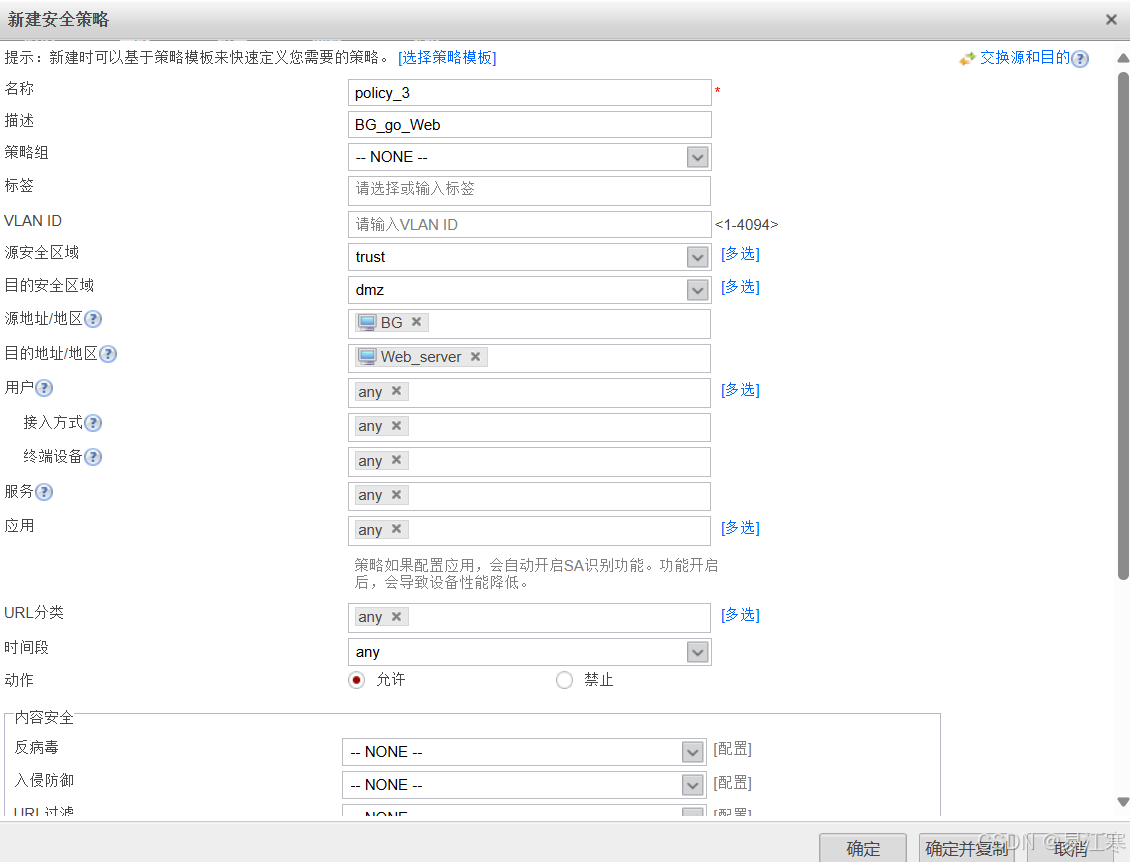Click 多选 link for 用户
The width and height of the screenshot is (1130, 862).
(x=740, y=390)
